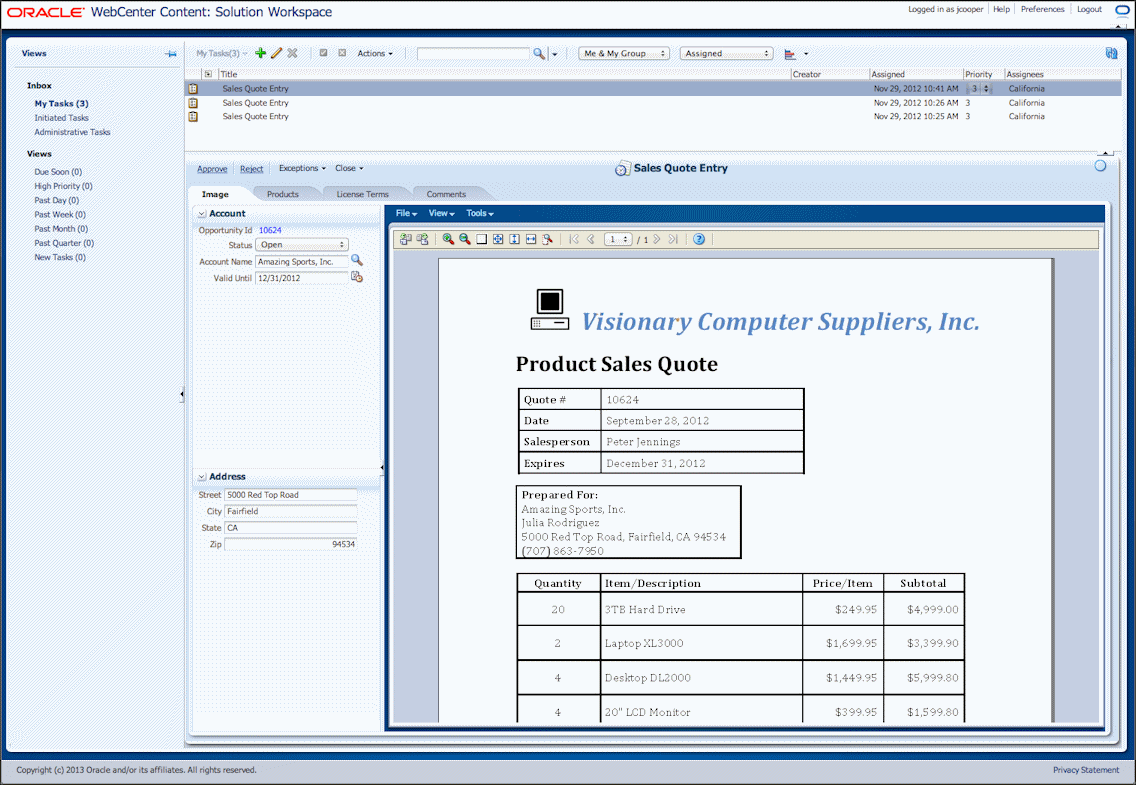
Task: Click the Street field with 5000 Red Top Road
Action: 291,495
